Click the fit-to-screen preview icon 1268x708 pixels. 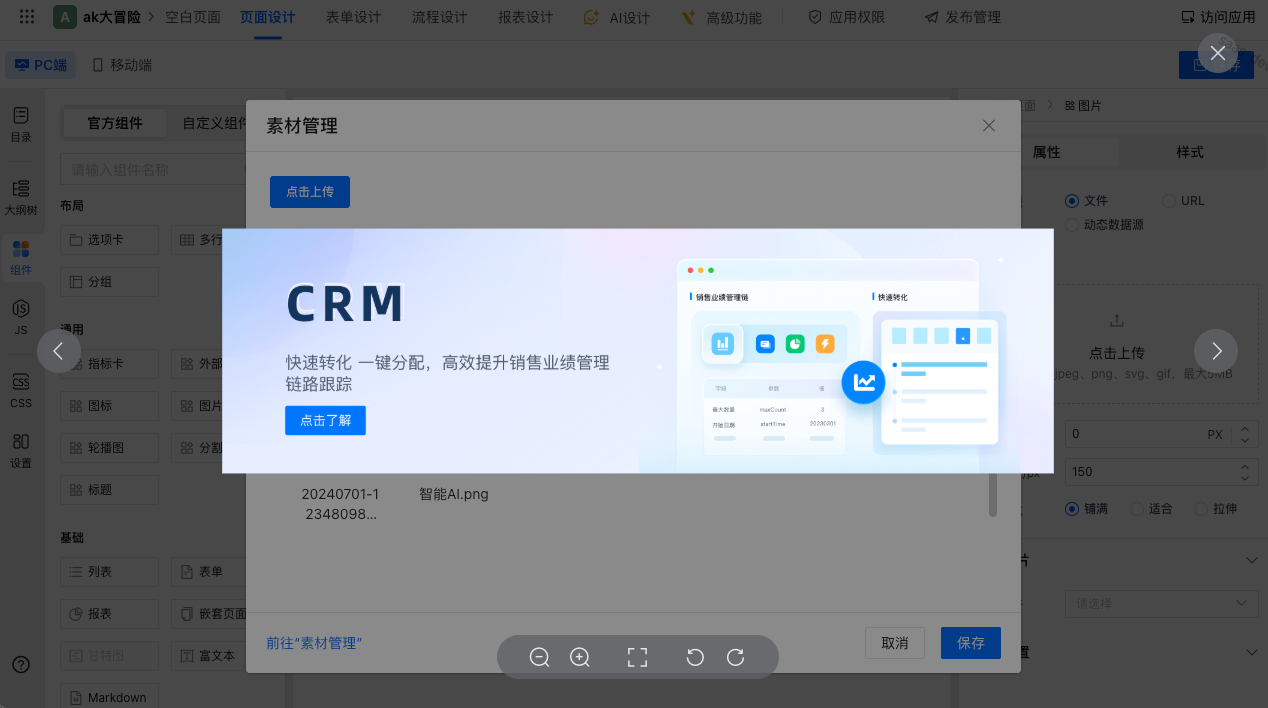[x=637, y=657]
